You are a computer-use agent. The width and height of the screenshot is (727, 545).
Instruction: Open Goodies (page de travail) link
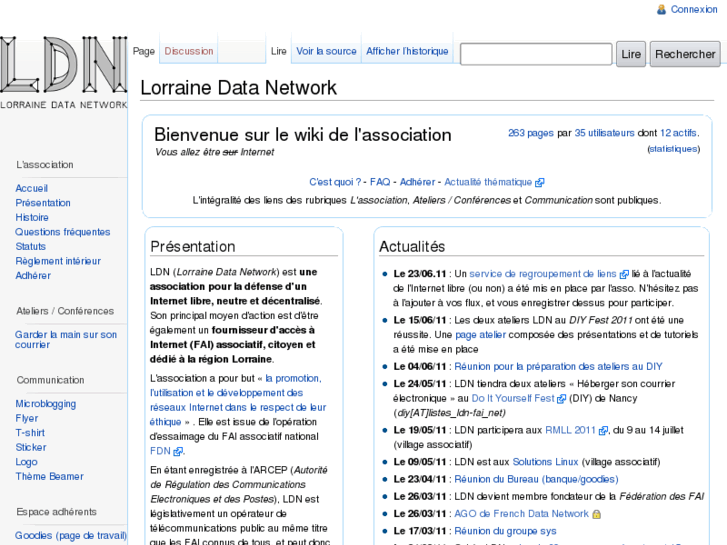70,536
